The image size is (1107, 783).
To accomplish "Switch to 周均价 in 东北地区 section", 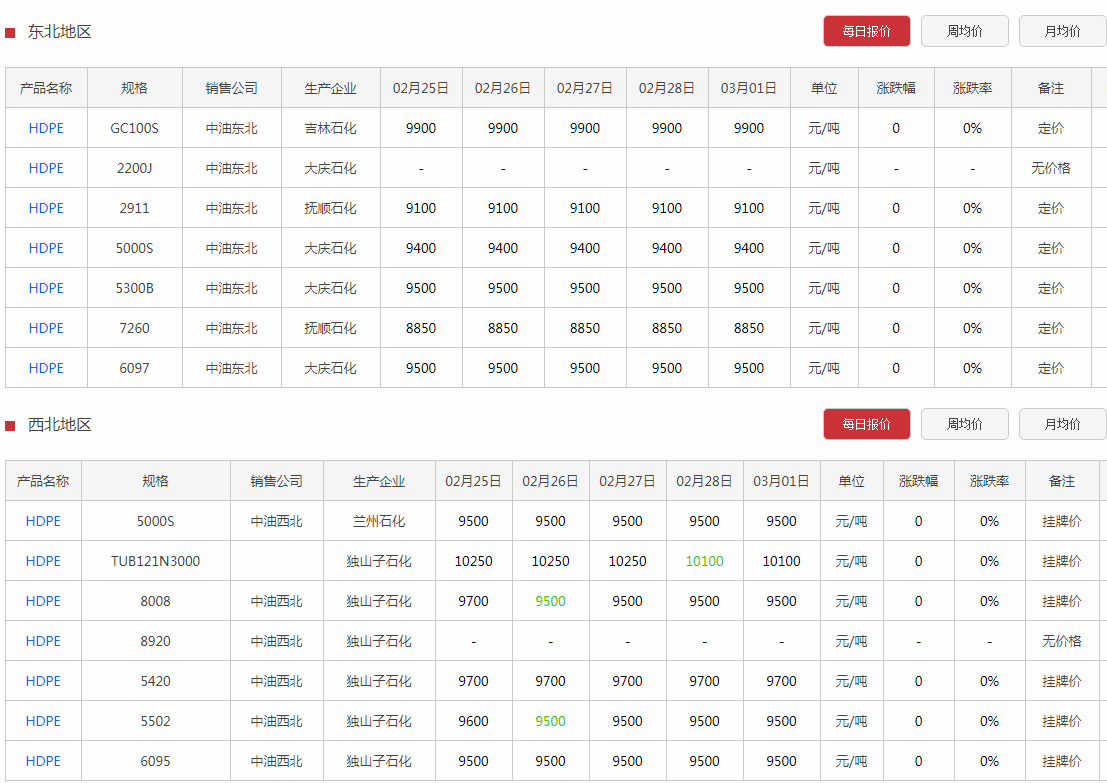I will [964, 31].
